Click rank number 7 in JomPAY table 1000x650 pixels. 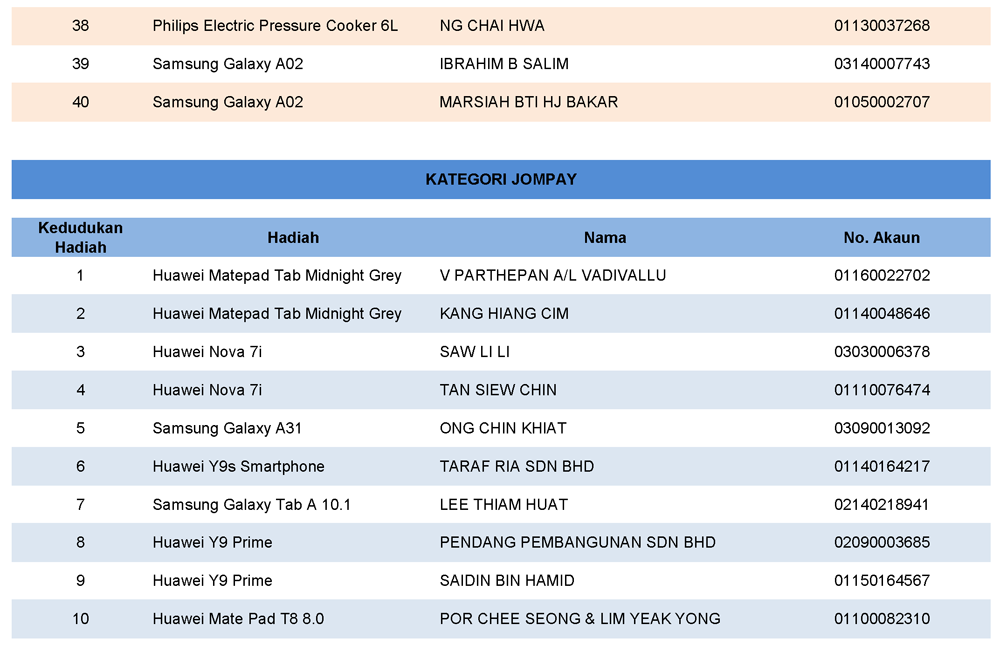[x=80, y=505]
